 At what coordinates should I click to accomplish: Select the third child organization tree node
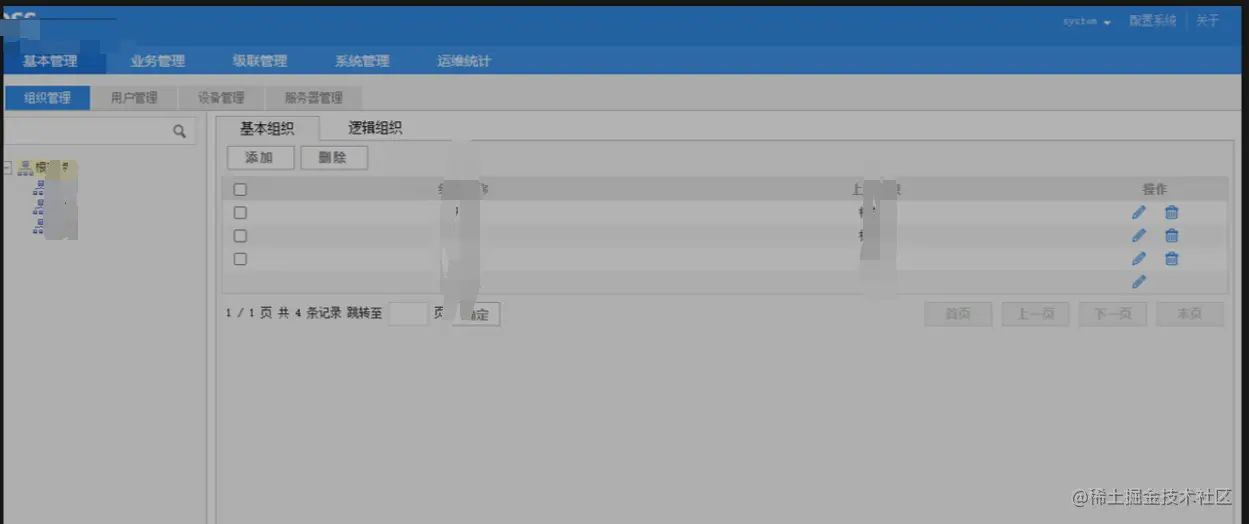click(x=39, y=228)
